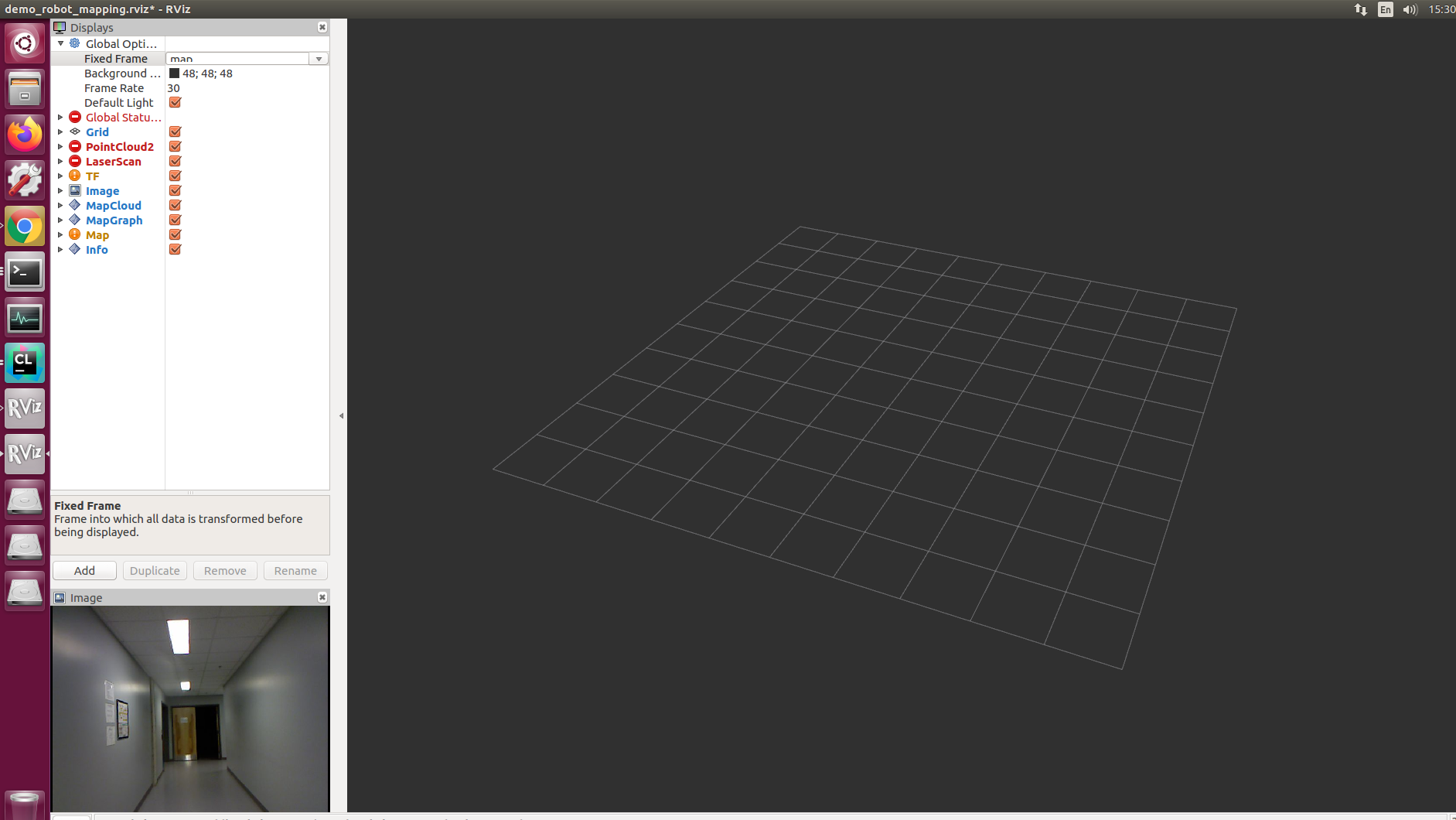Launch RViz from the Ubuntu dock
Image resolution: width=1456 pixels, height=820 pixels.
point(24,408)
